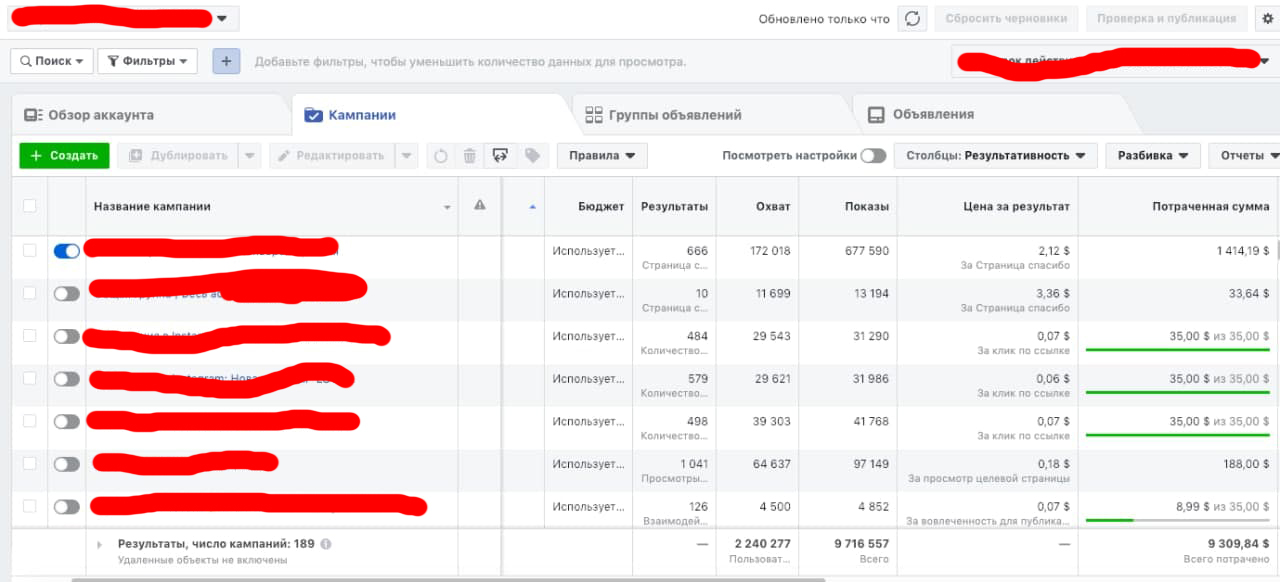Image resolution: width=1280 pixels, height=582 pixels.
Task: Click the trash delete icon
Action: click(x=469, y=156)
